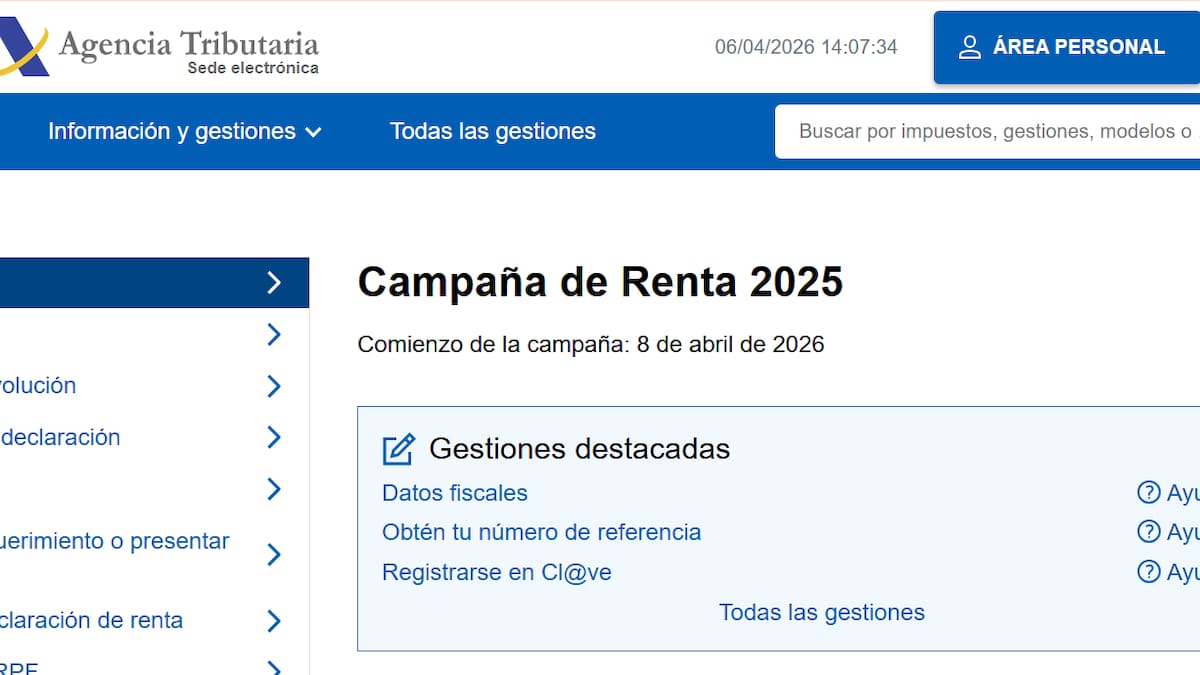Image resolution: width=1200 pixels, height=675 pixels.
Task: Click the person icon beside ÁREA PERSONAL
Action: point(969,46)
